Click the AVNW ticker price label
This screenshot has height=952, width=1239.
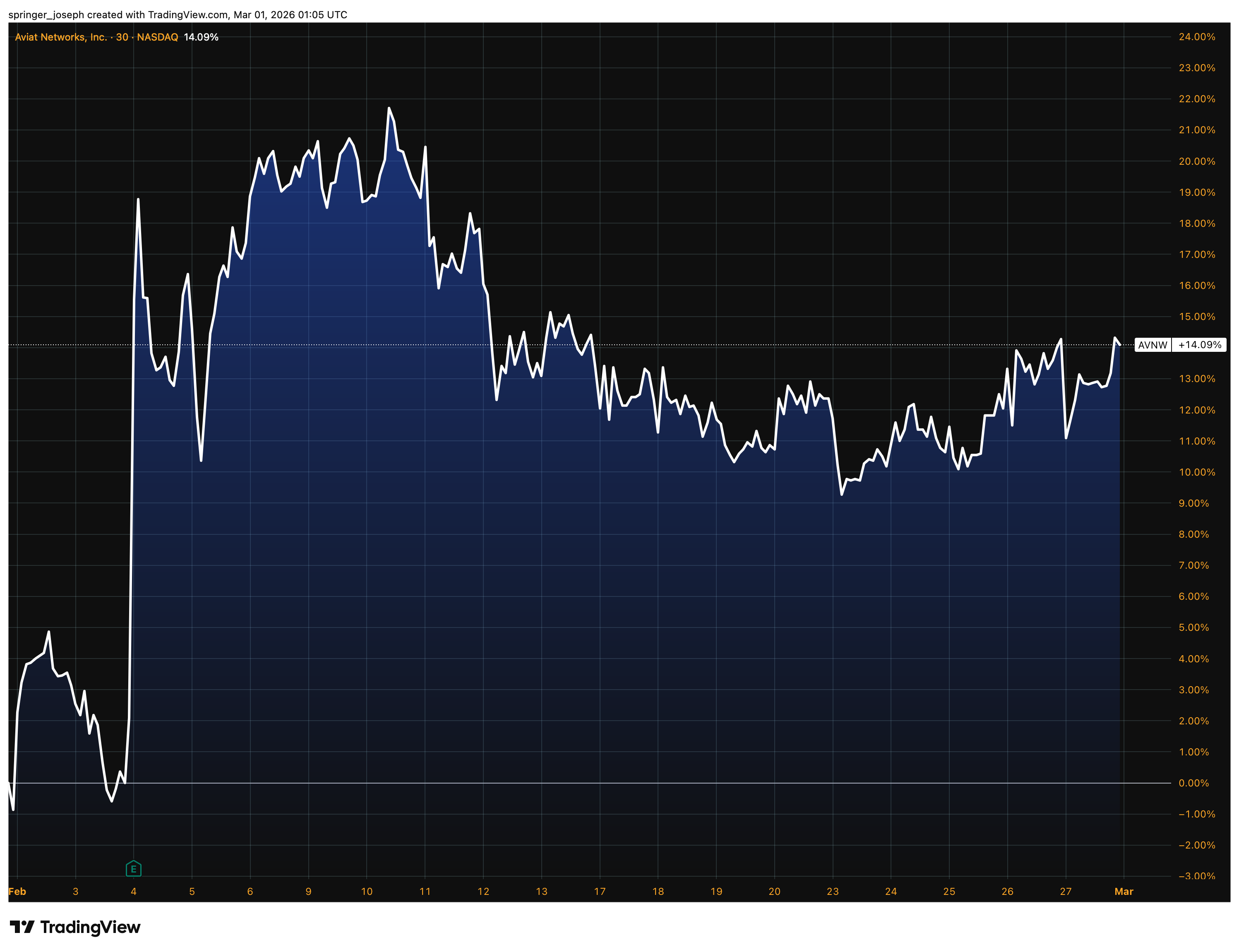[1153, 345]
